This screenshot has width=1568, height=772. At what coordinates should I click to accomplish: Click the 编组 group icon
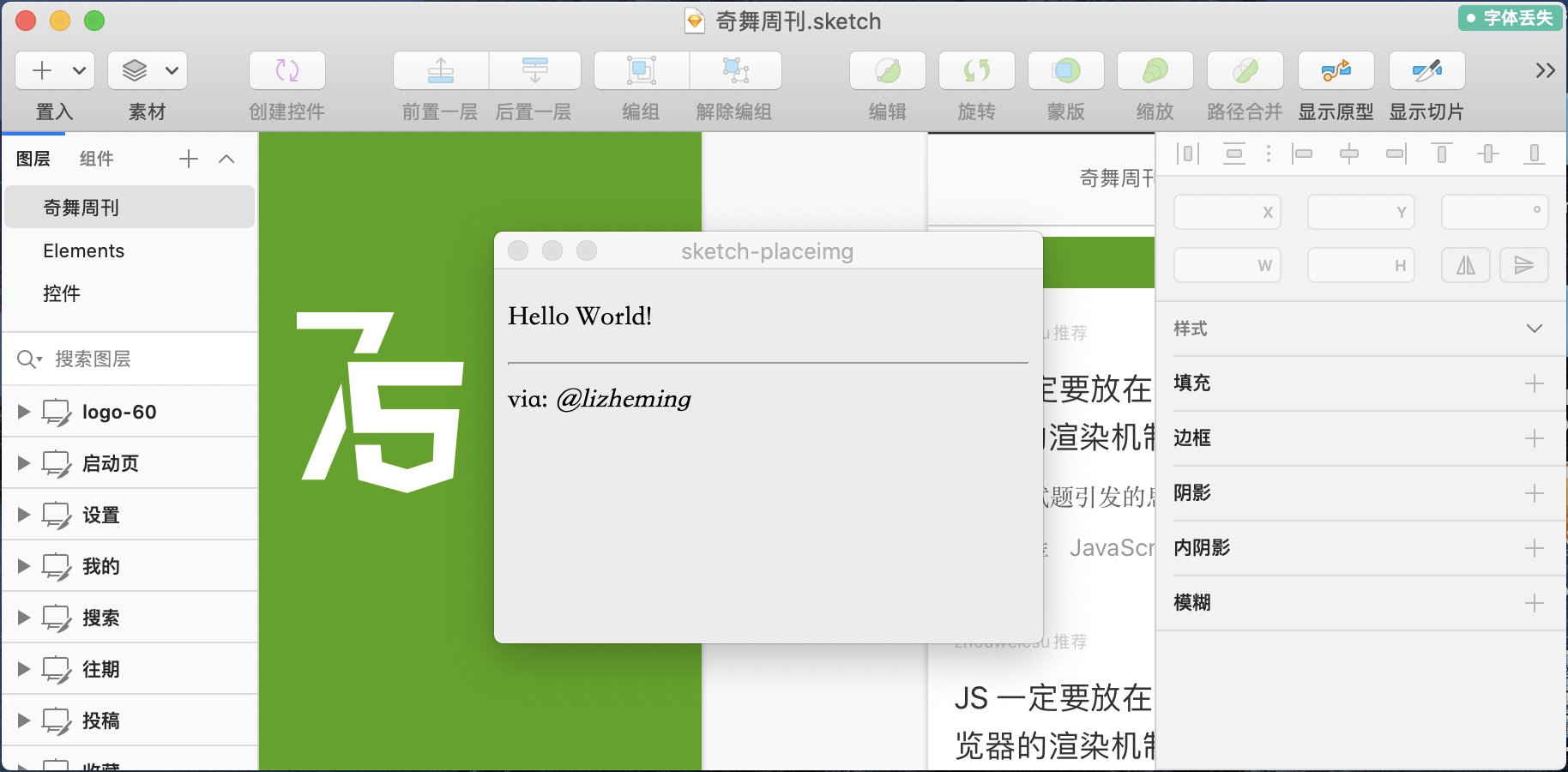tap(642, 70)
